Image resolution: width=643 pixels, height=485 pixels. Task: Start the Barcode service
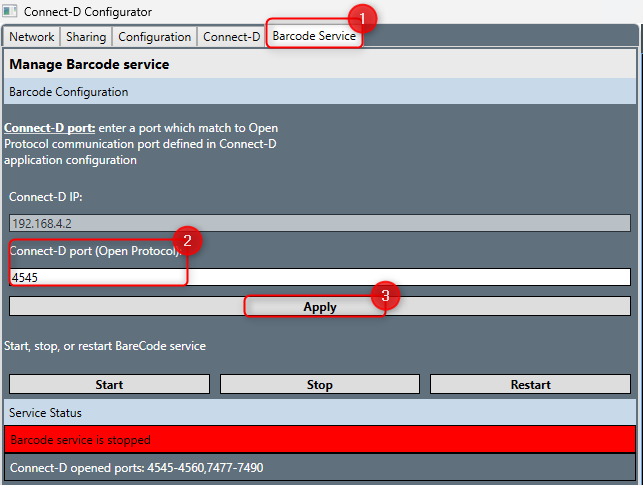tap(109, 384)
